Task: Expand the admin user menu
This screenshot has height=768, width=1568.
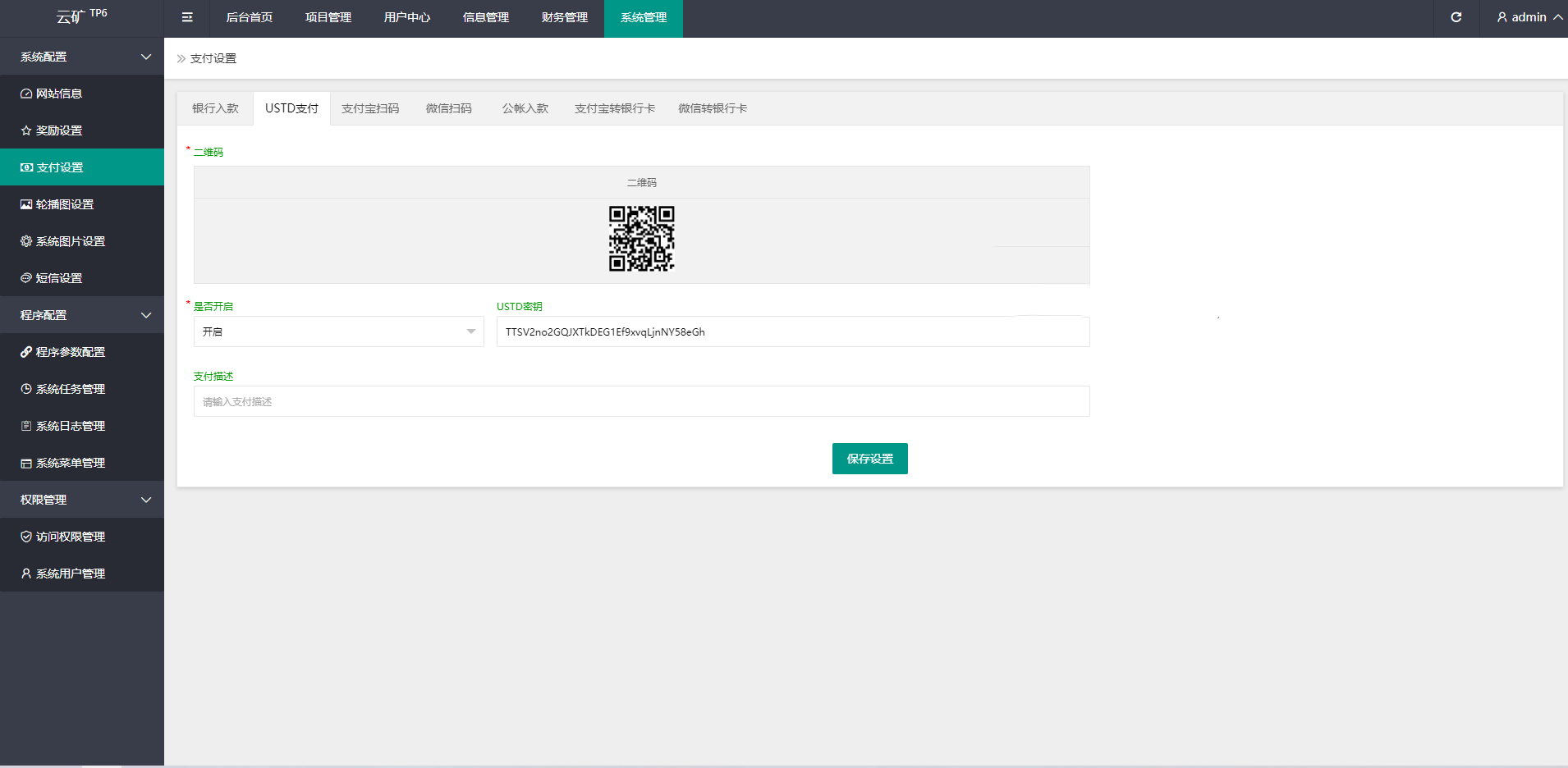Action: tap(1529, 17)
